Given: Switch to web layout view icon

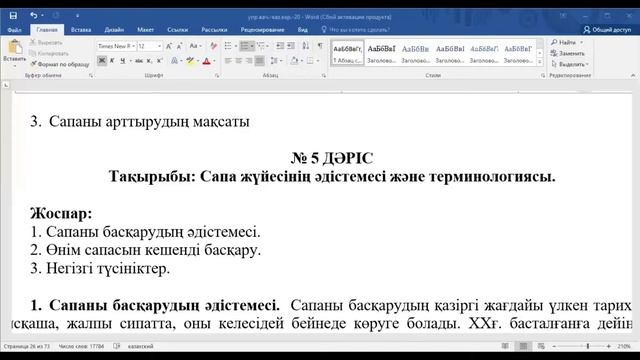Looking at the screenshot, I should tap(541, 346).
